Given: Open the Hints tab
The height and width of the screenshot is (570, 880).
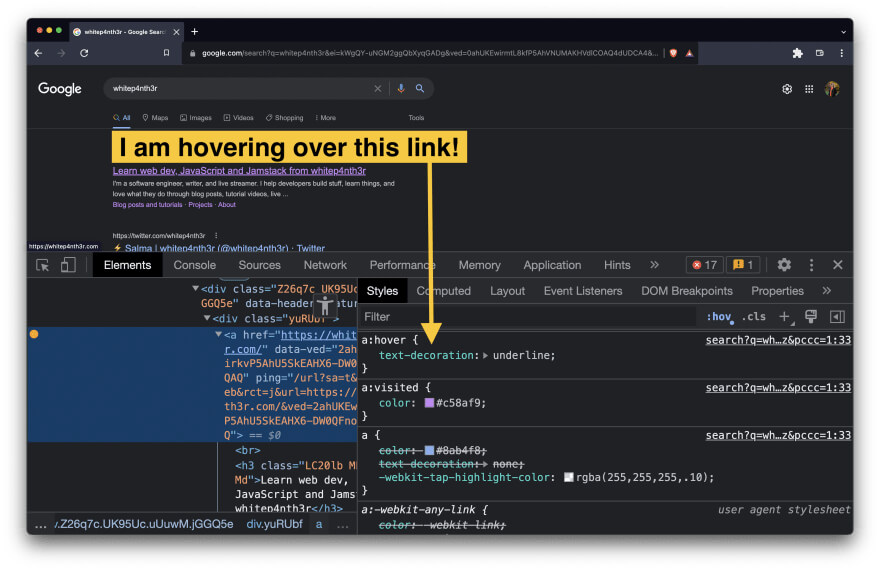Looking at the screenshot, I should pyautogui.click(x=617, y=265).
